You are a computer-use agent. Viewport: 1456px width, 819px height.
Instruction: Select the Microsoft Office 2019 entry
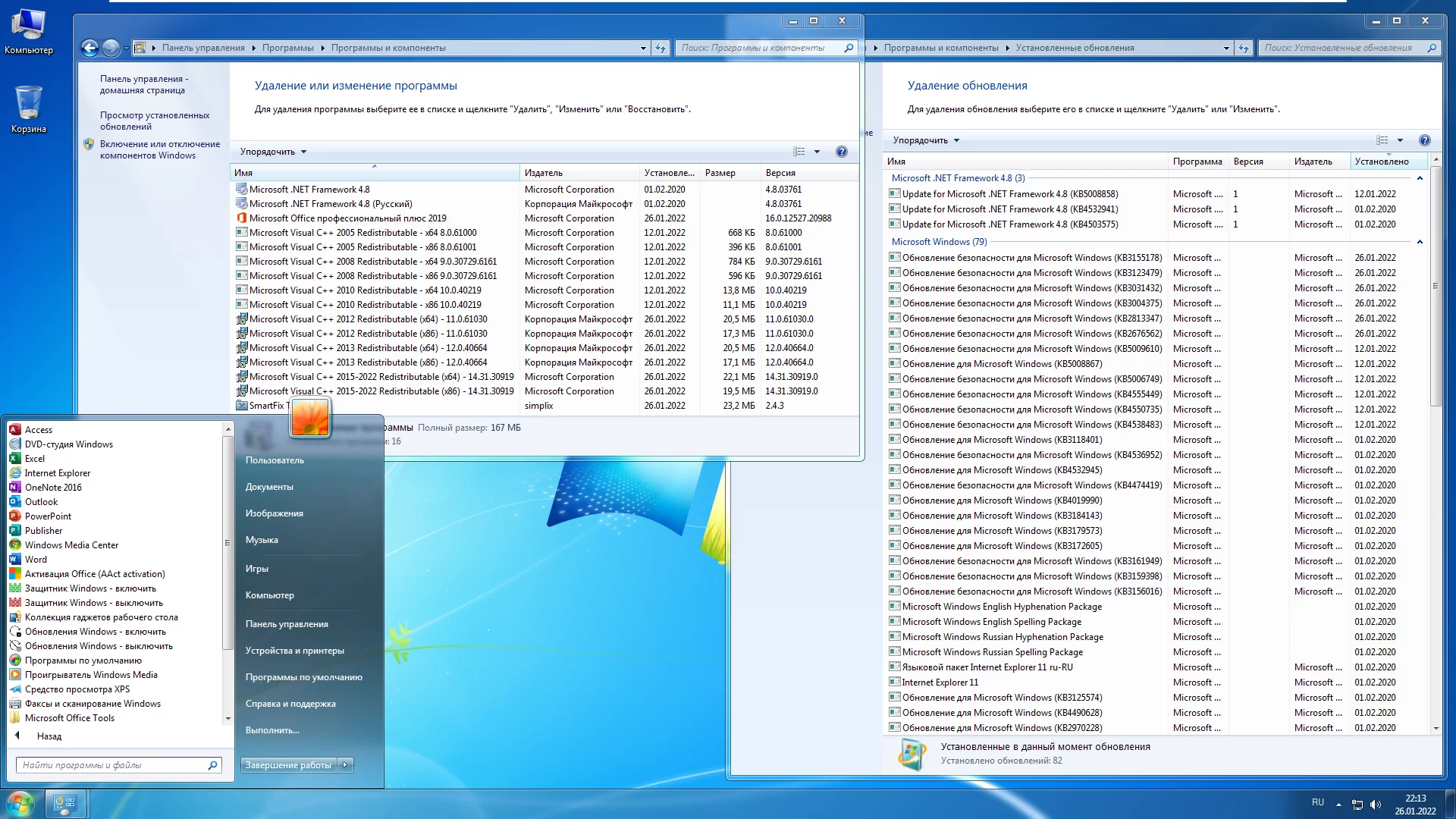click(x=347, y=218)
